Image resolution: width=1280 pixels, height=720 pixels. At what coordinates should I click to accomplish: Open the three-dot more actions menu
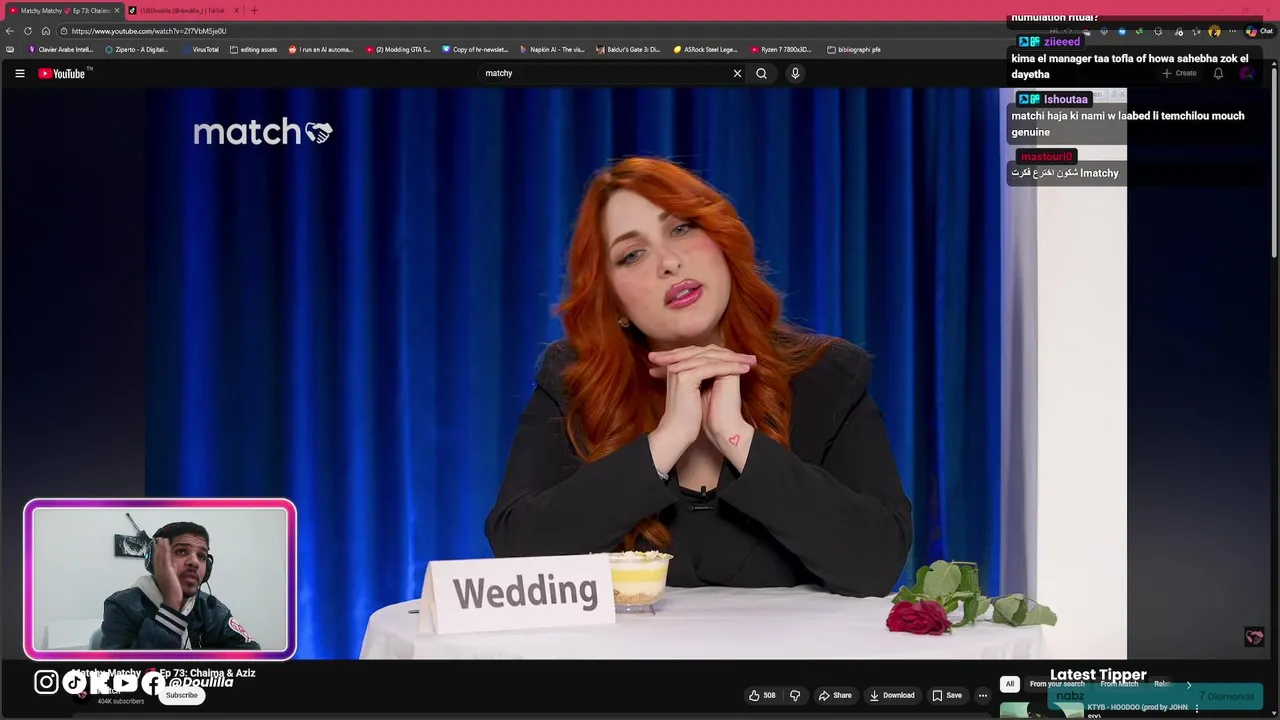(x=983, y=695)
